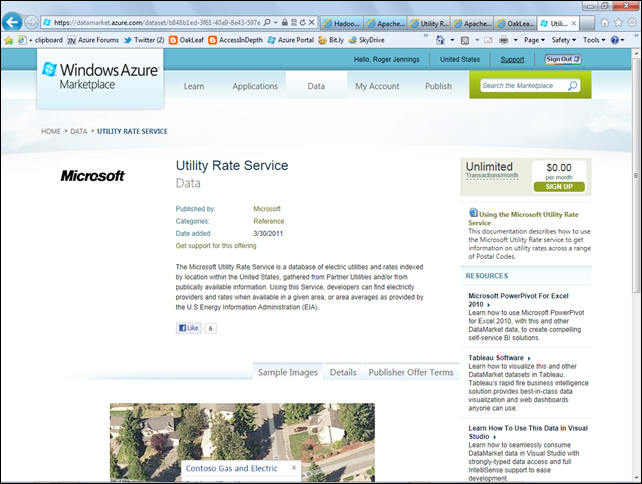
Task: Open Learn How To Use This Data In Visual Studio
Action: tap(528, 432)
